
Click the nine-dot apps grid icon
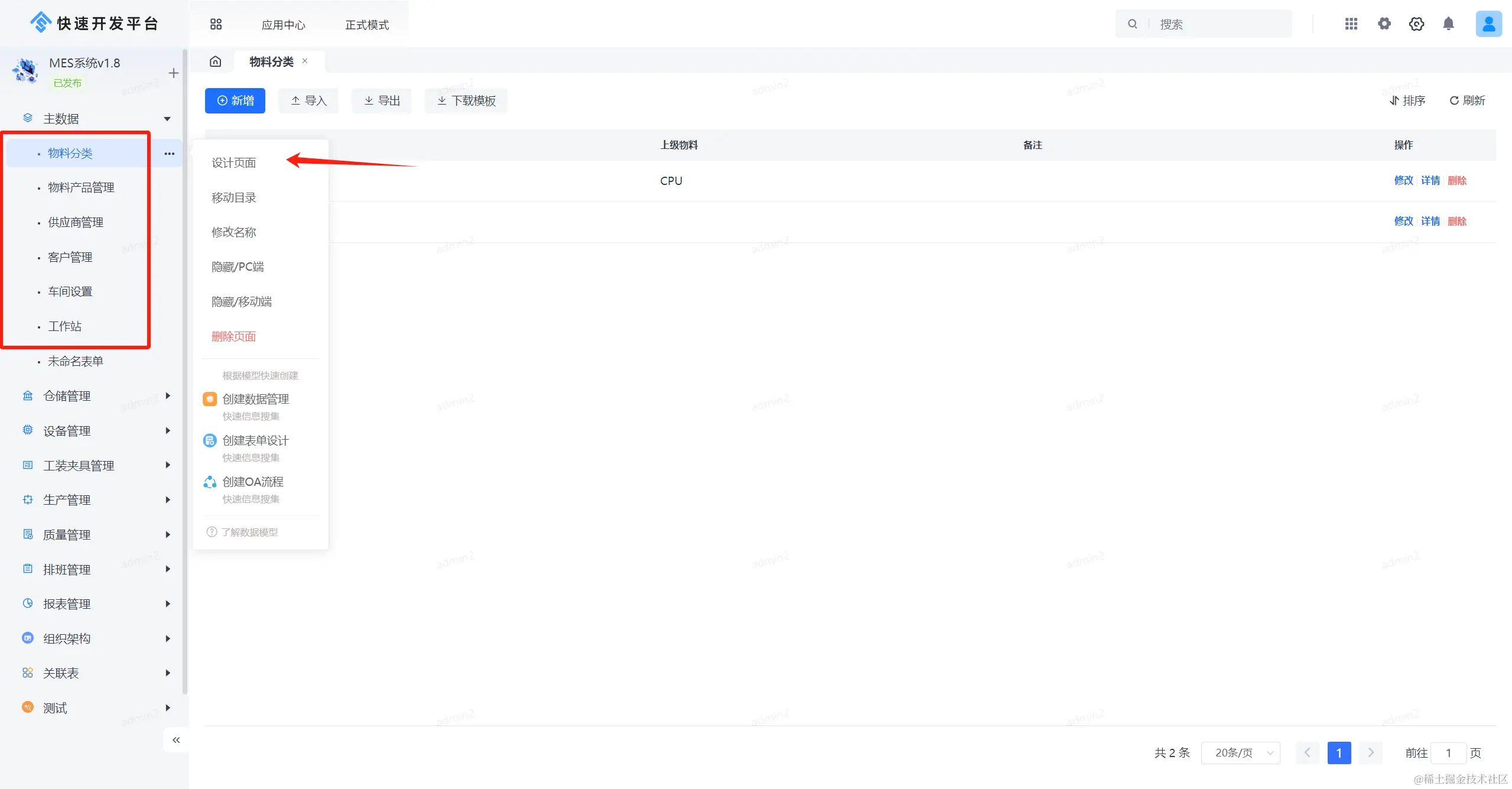pos(1351,24)
